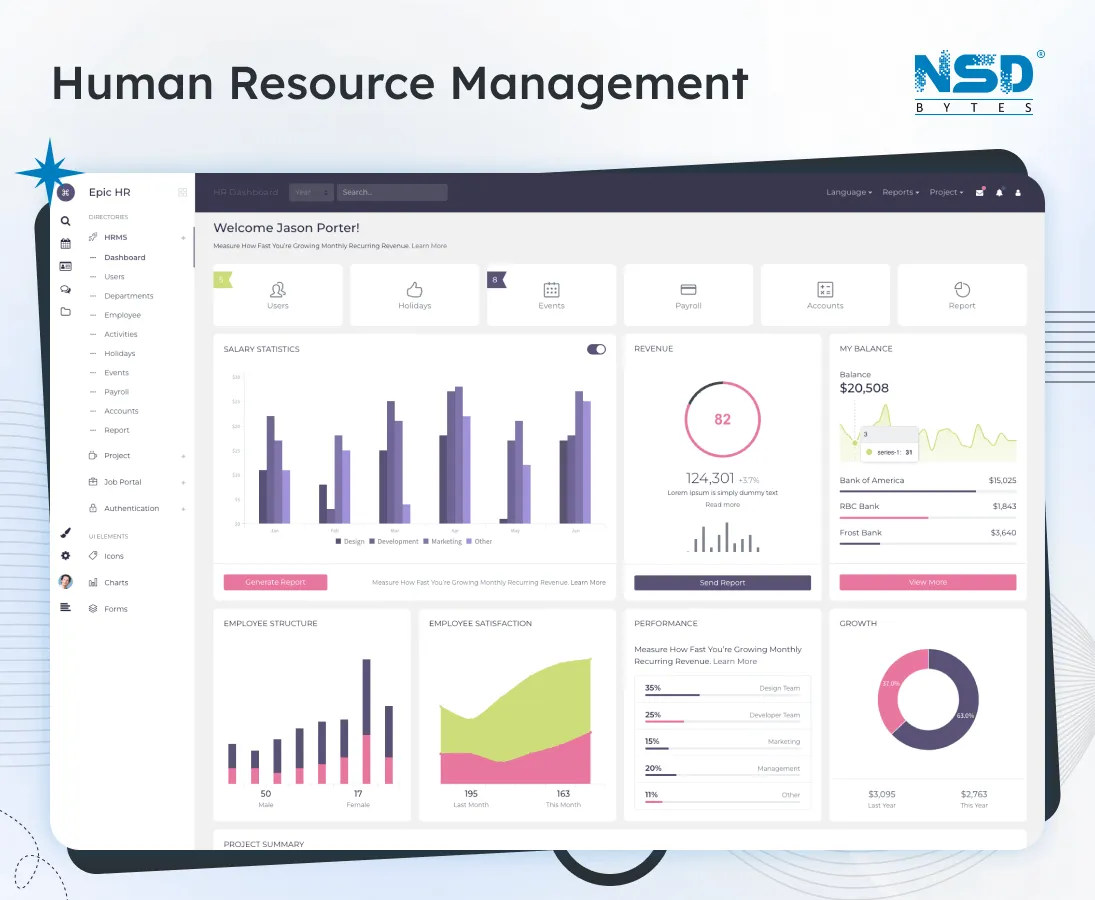
Task: Select Departments in sidebar
Action: (x=128, y=296)
